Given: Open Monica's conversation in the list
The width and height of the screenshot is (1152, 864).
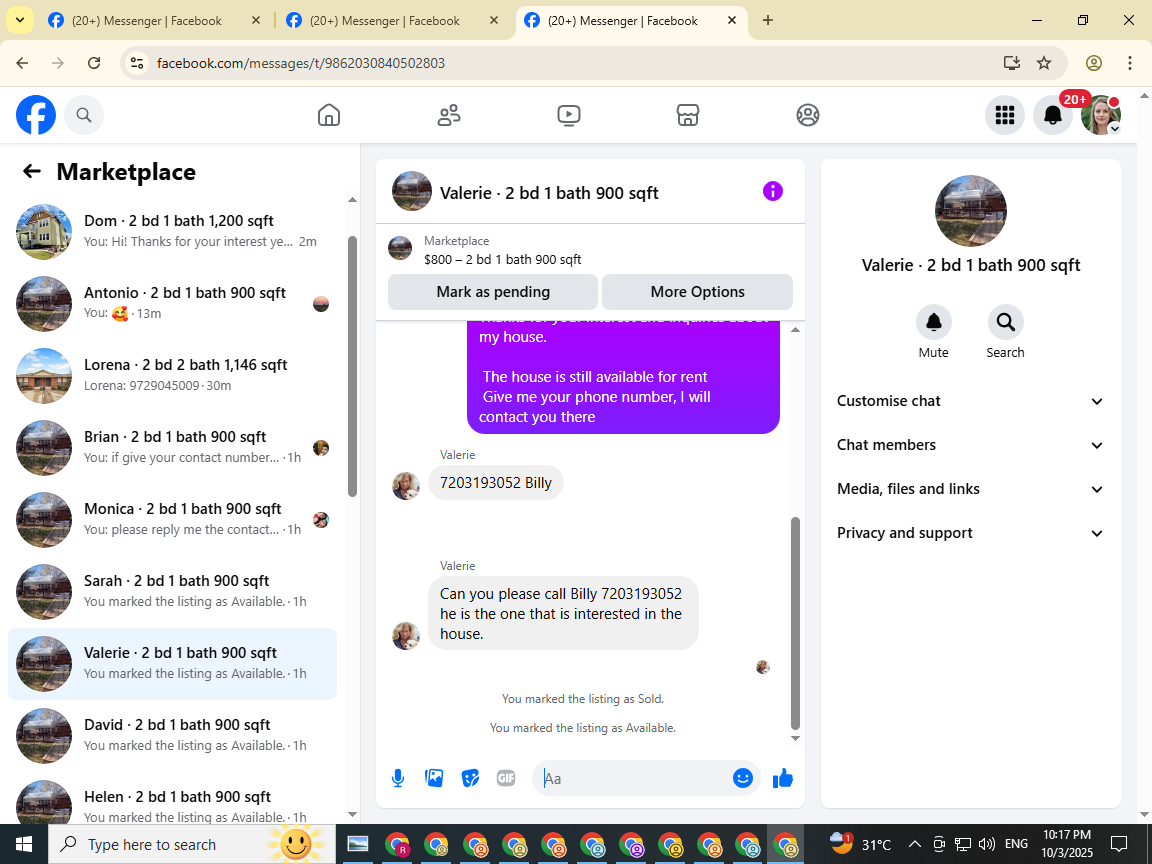Looking at the screenshot, I should click(173, 519).
